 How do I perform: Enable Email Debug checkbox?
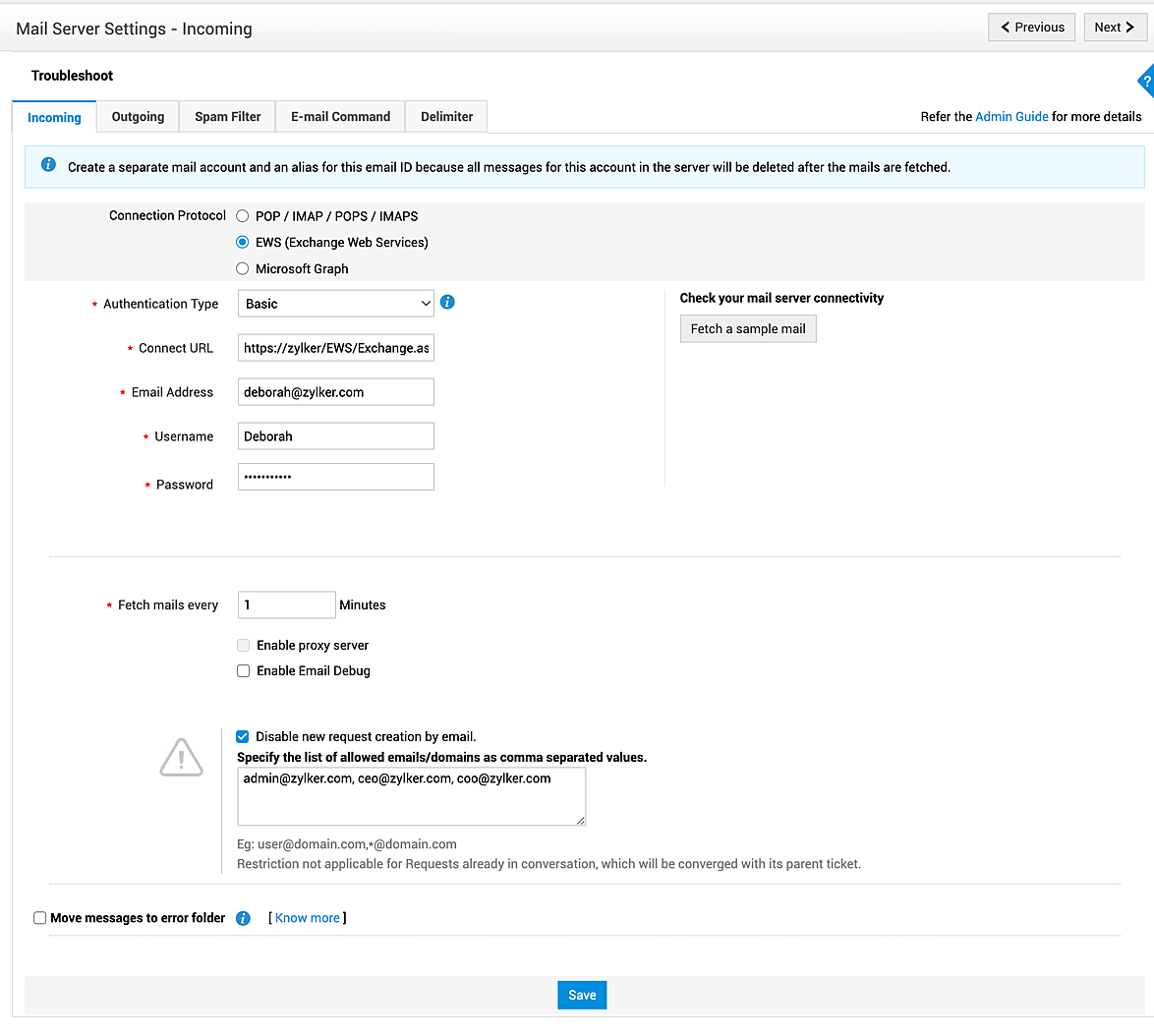coord(244,671)
